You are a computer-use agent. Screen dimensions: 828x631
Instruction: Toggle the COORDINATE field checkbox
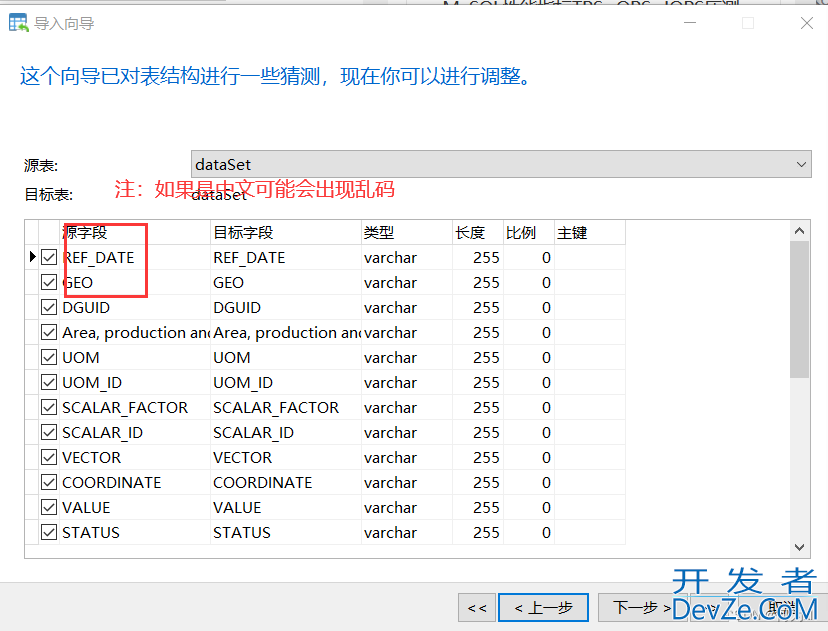tap(49, 483)
